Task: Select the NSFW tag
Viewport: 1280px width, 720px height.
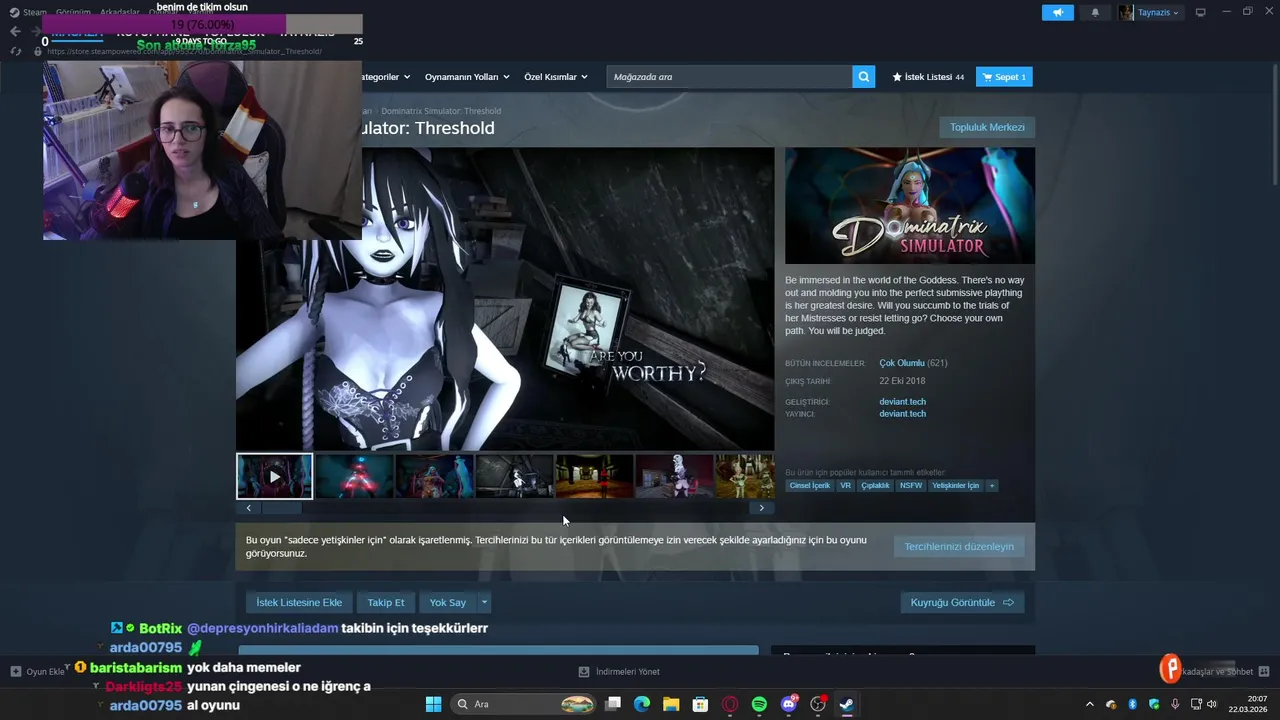Action: pos(910,486)
